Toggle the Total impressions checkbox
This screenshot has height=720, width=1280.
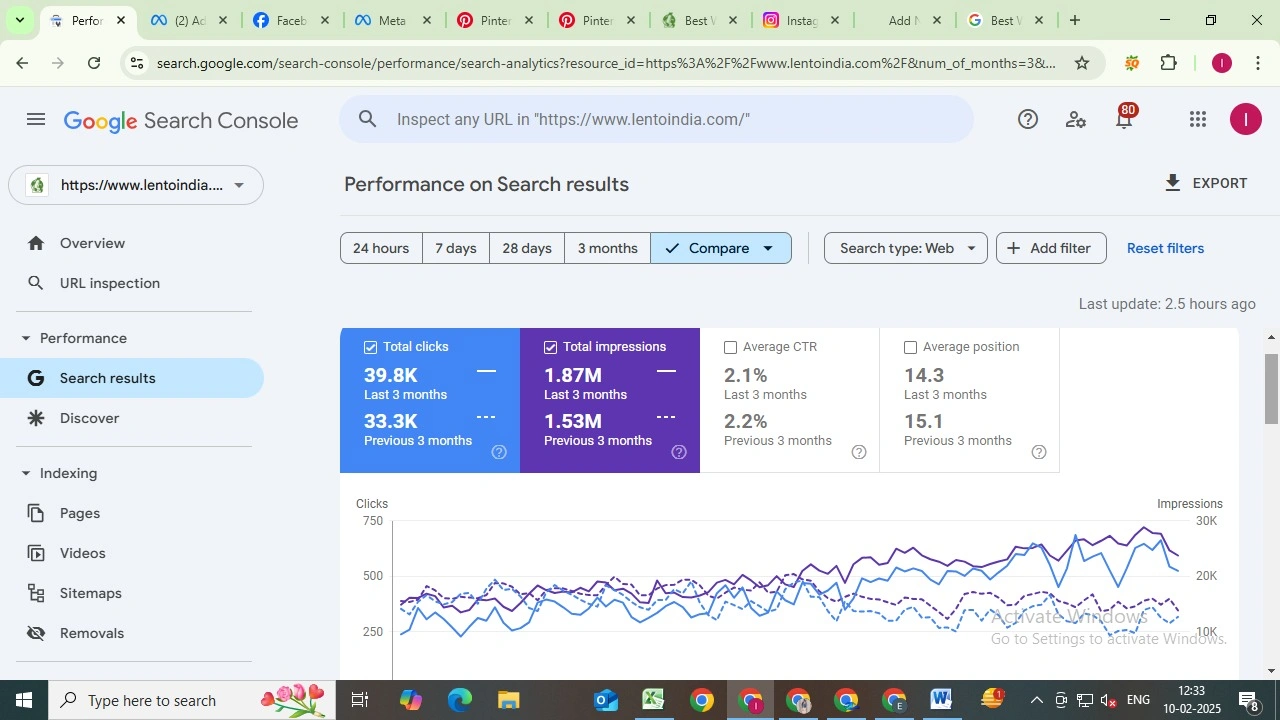point(551,347)
